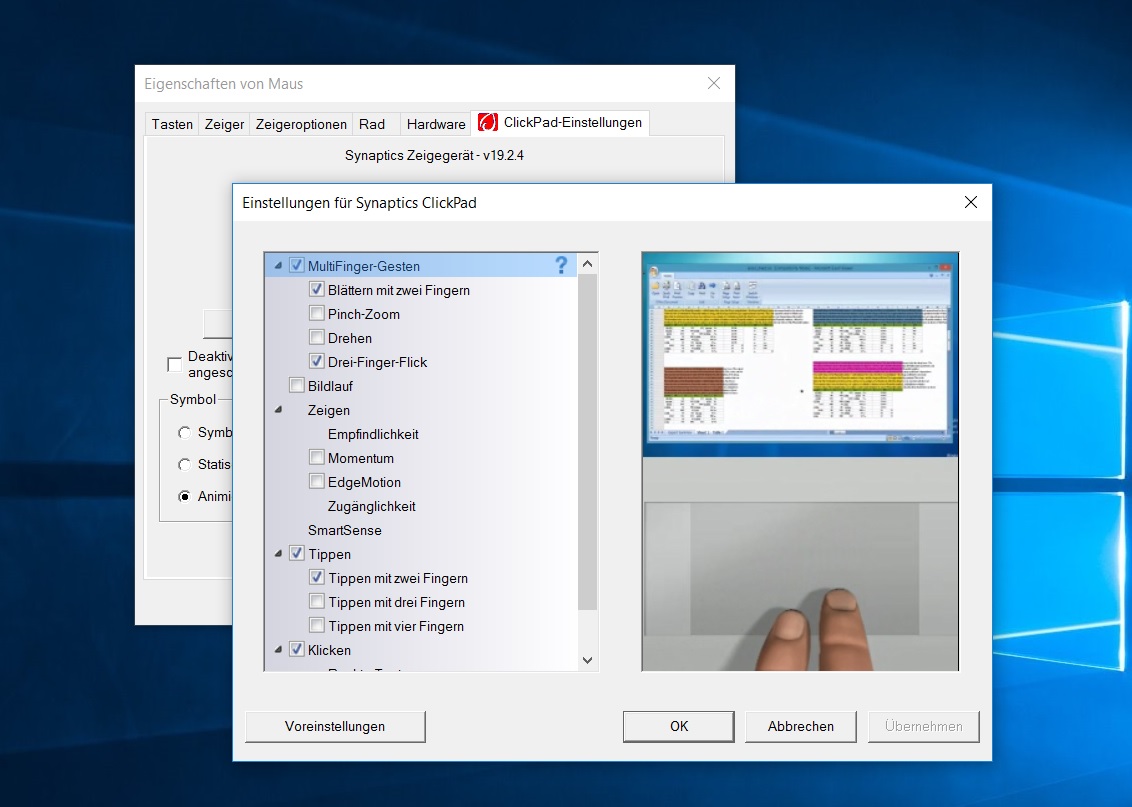Uncheck the Drei-Finger-Flick option
The height and width of the screenshot is (807, 1132).
[x=316, y=361]
